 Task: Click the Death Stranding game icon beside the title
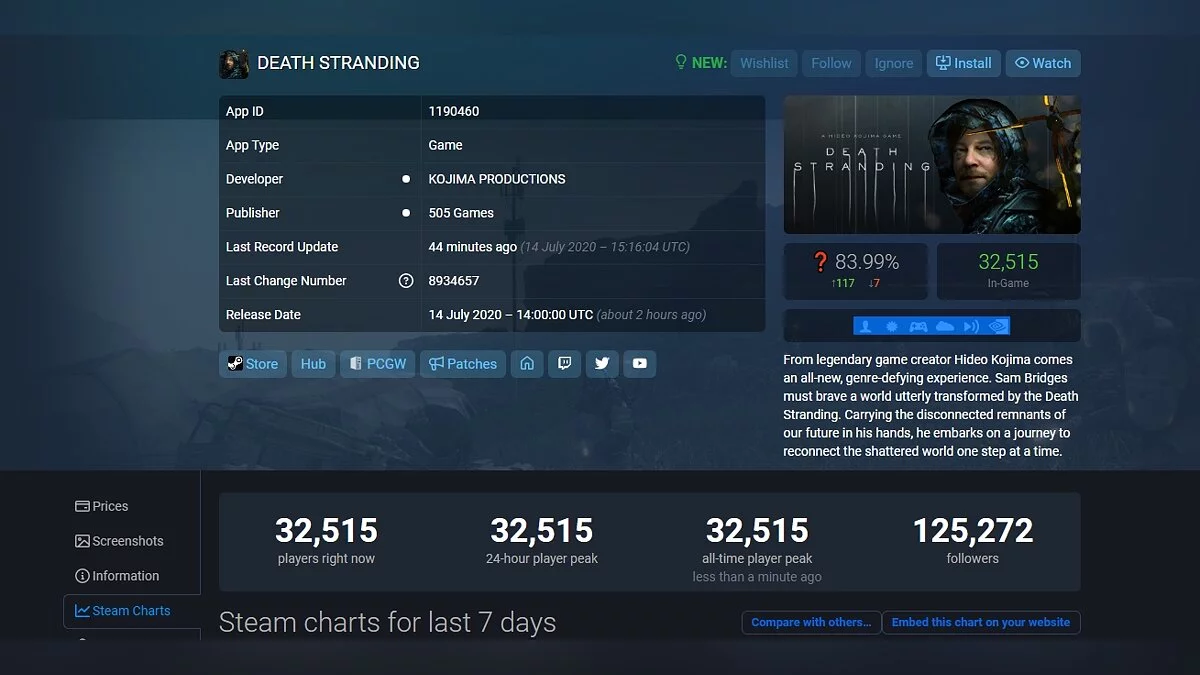(233, 63)
